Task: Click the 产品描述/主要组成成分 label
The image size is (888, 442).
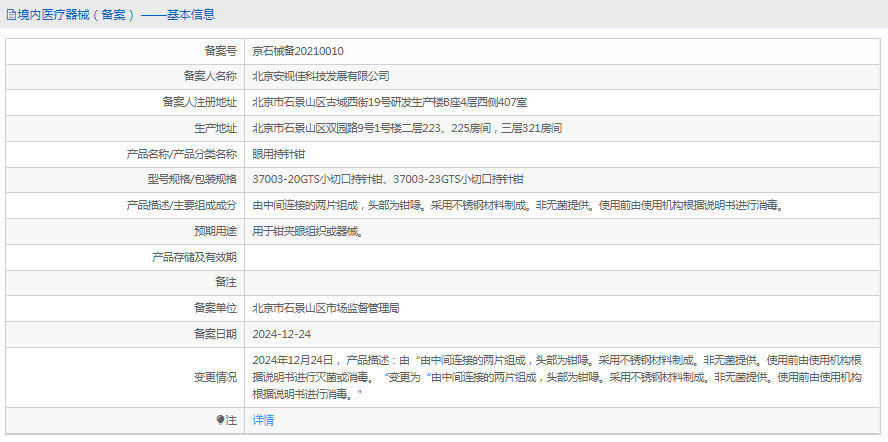Action: pos(181,206)
